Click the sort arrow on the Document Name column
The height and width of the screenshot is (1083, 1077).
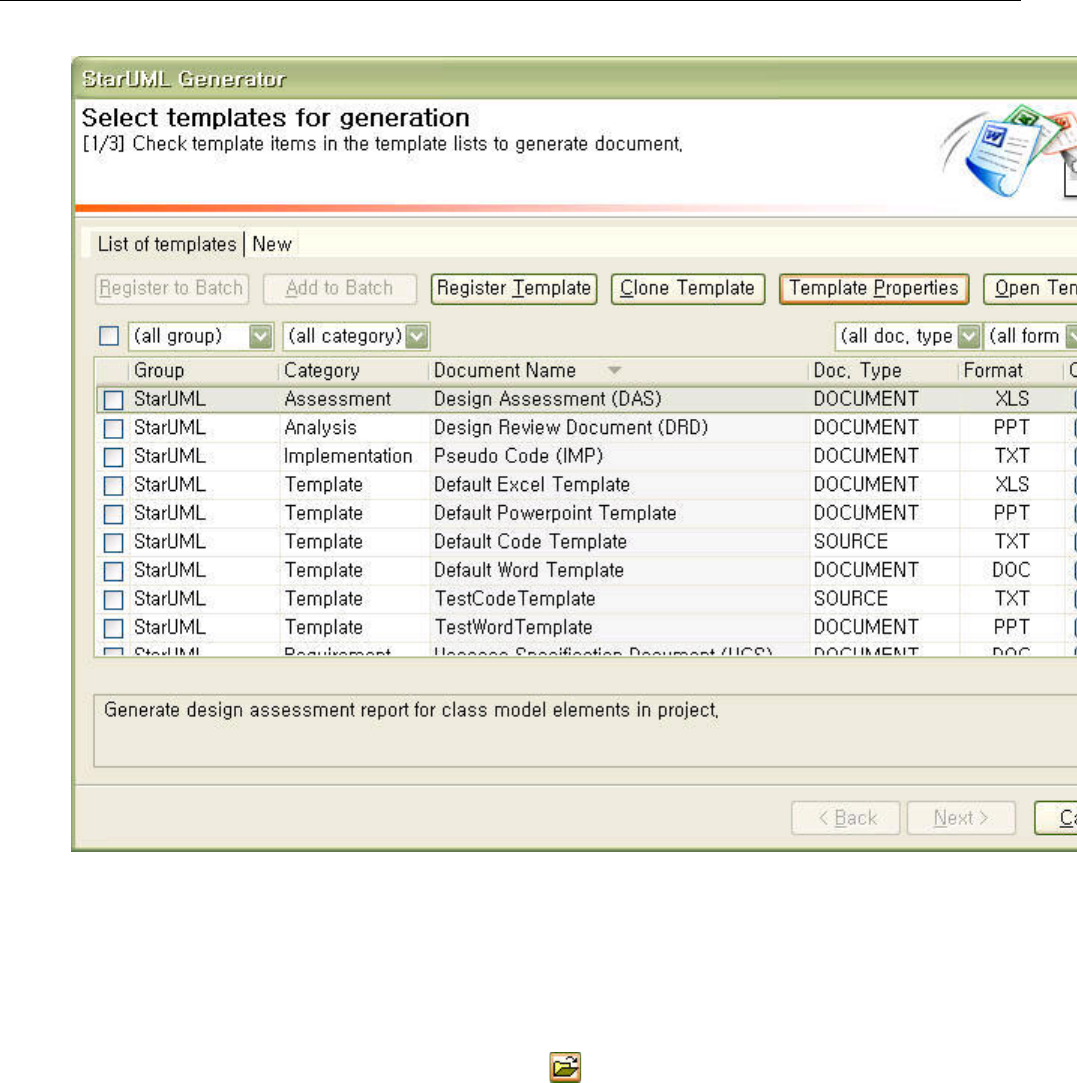614,370
